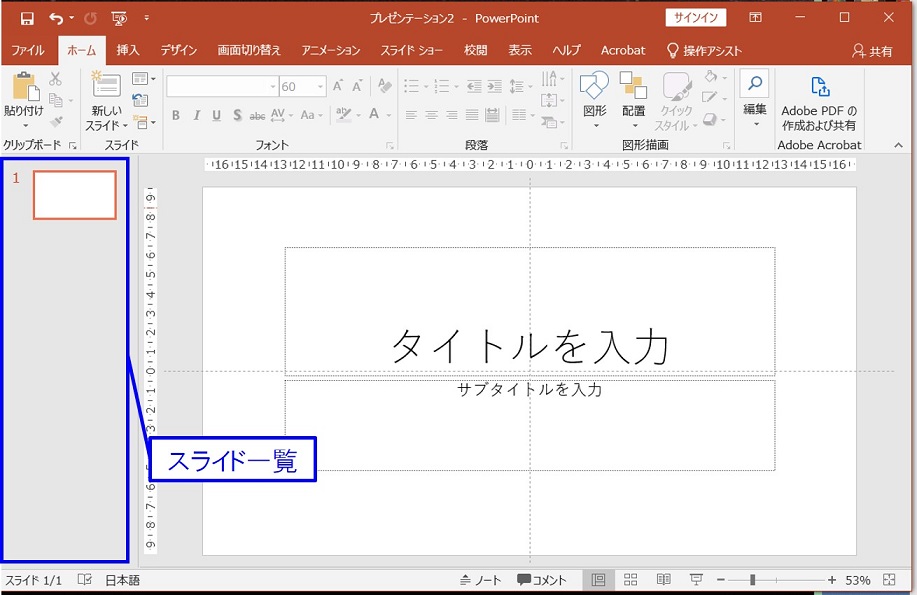The image size is (917, 595).
Task: Open the Shapes gallery icon
Action: click(x=594, y=87)
